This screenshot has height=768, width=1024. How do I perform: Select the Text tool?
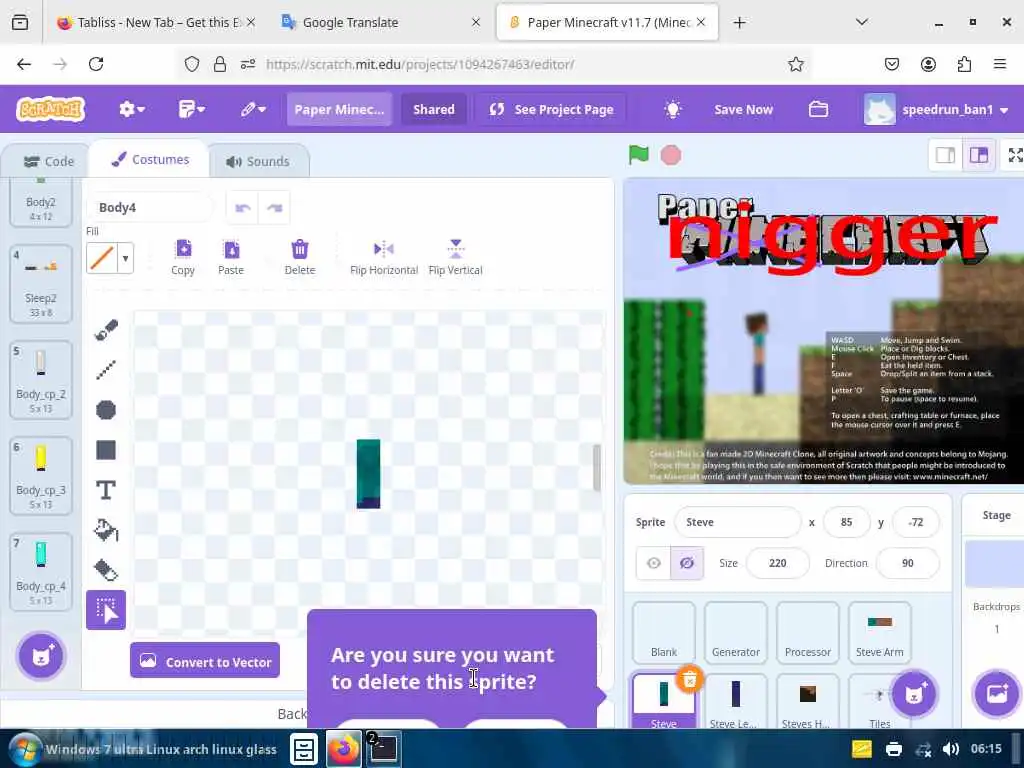(106, 490)
